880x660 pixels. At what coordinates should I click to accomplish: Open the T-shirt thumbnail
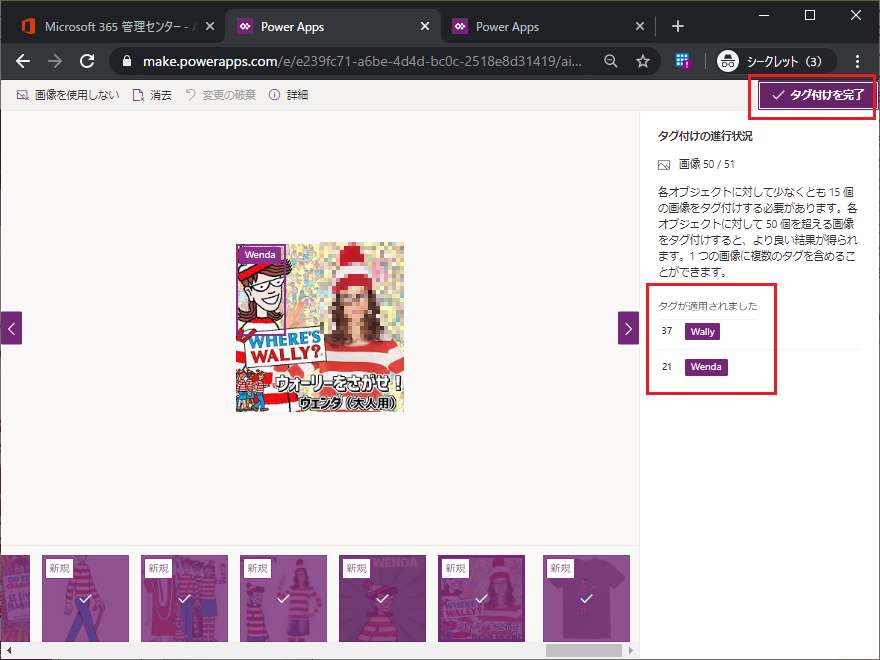click(x=586, y=598)
